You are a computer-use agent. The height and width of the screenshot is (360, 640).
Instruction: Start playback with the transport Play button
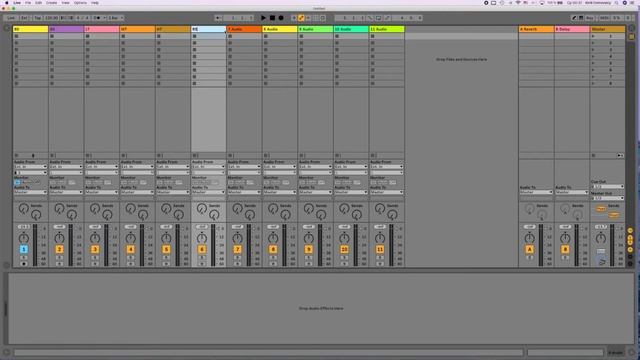[x=263, y=18]
